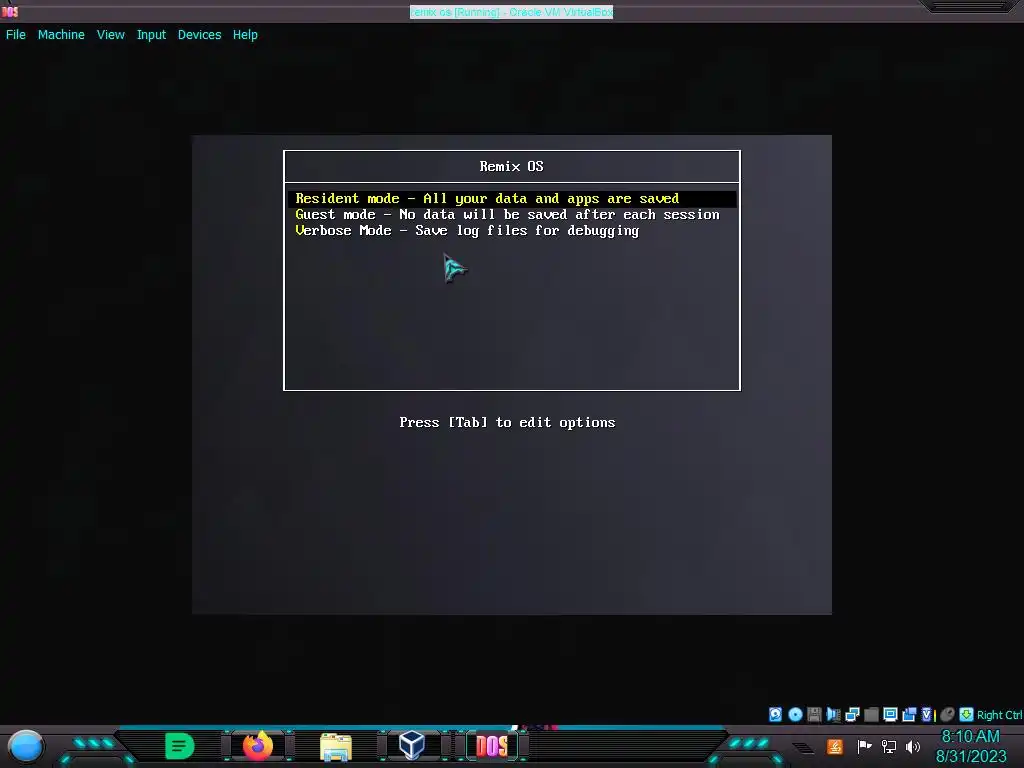Click the audio status icon
The width and height of the screenshot is (1024, 768).
tap(833, 714)
